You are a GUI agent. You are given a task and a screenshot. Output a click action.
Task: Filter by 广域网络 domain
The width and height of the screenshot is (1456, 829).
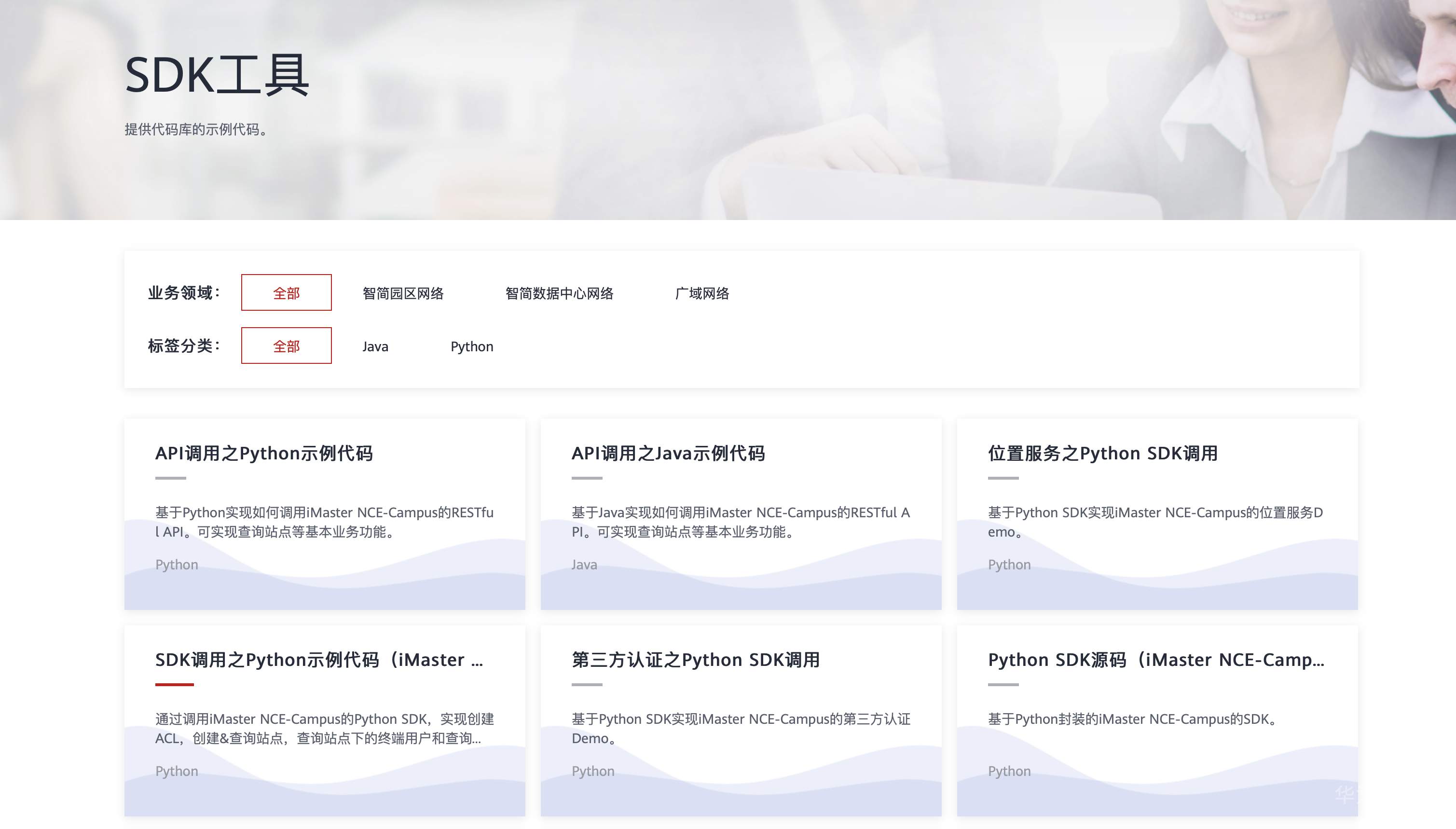point(702,293)
